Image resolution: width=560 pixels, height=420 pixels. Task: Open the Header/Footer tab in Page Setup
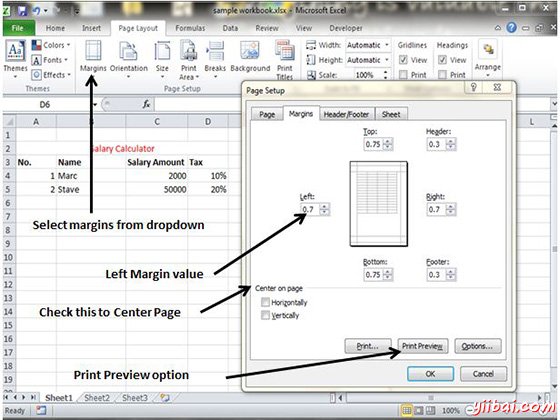pos(346,114)
